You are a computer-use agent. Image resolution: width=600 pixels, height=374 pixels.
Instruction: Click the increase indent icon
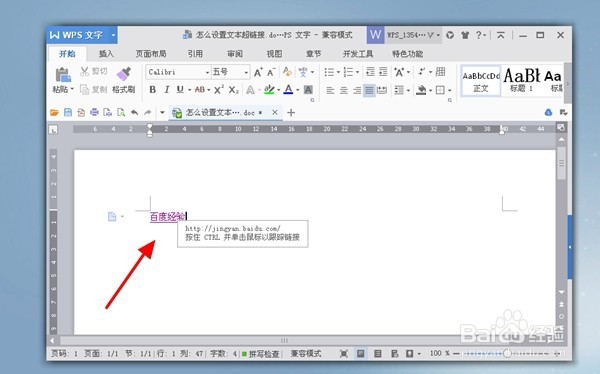coord(383,72)
